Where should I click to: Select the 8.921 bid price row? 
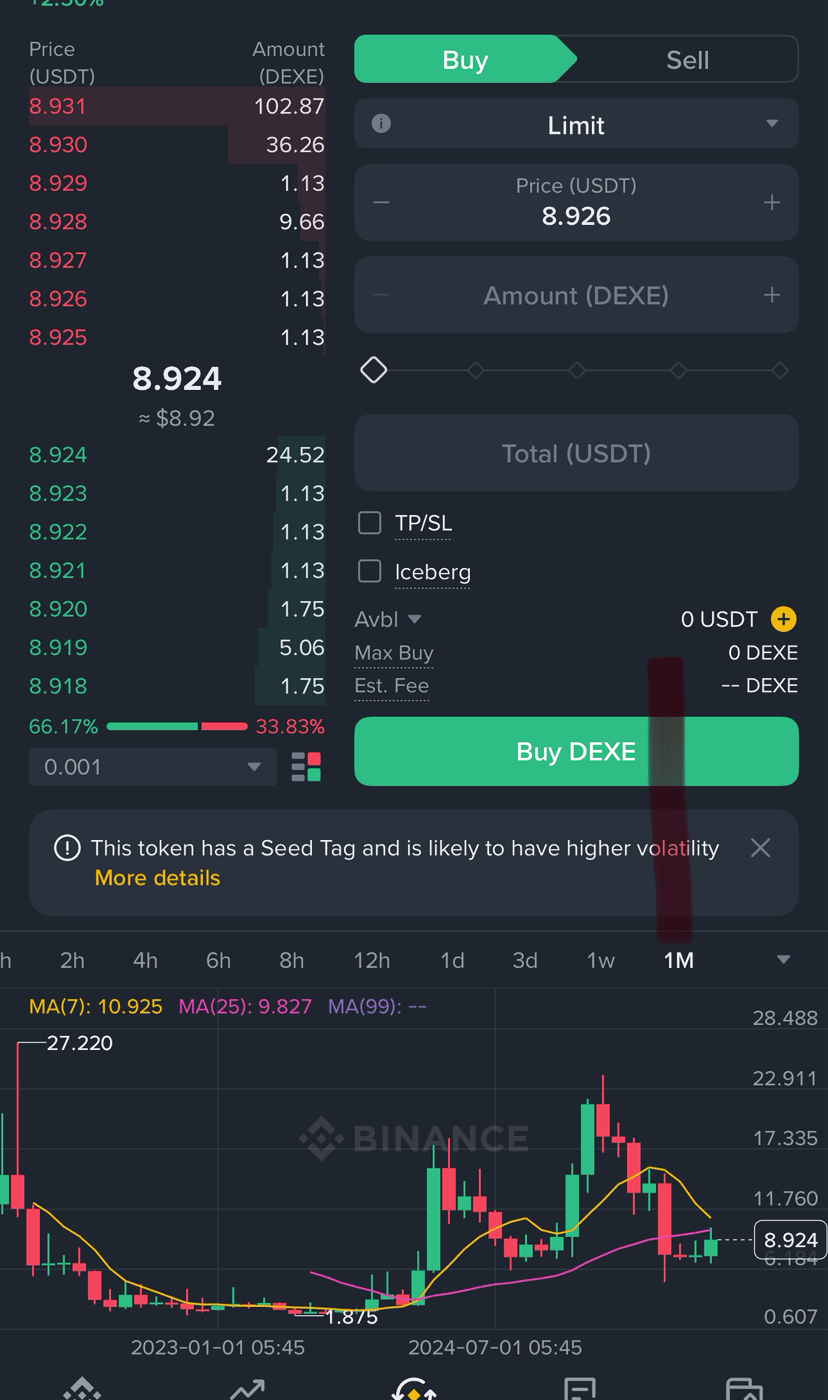tap(177, 570)
